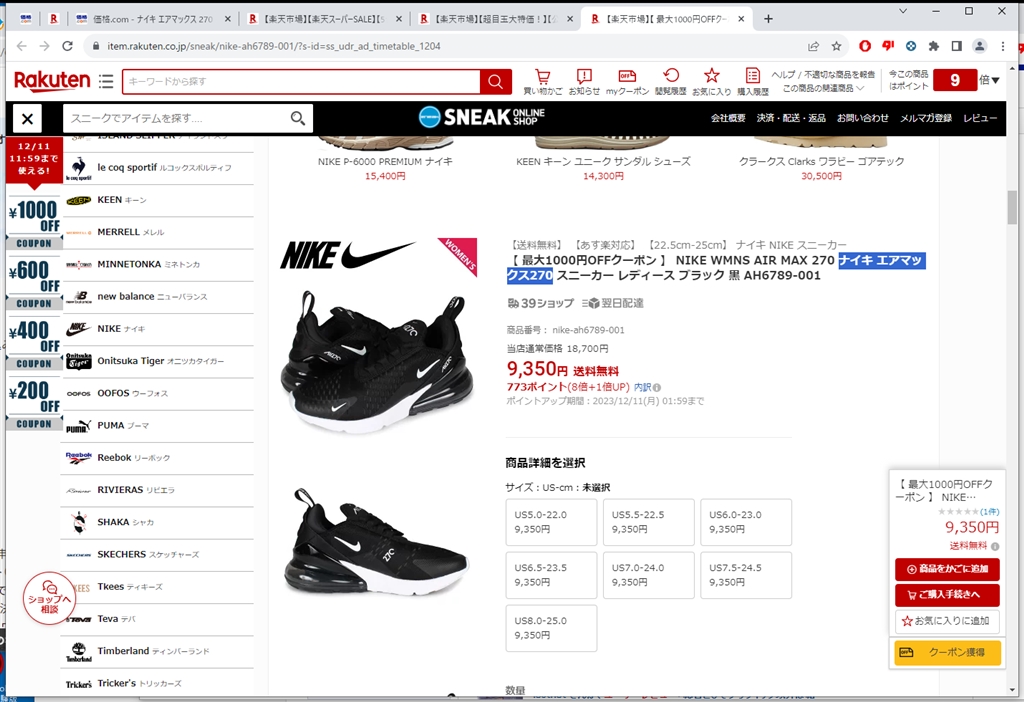The image size is (1024, 702).
Task: Select size US6.5-23.5
Action: tap(551, 575)
